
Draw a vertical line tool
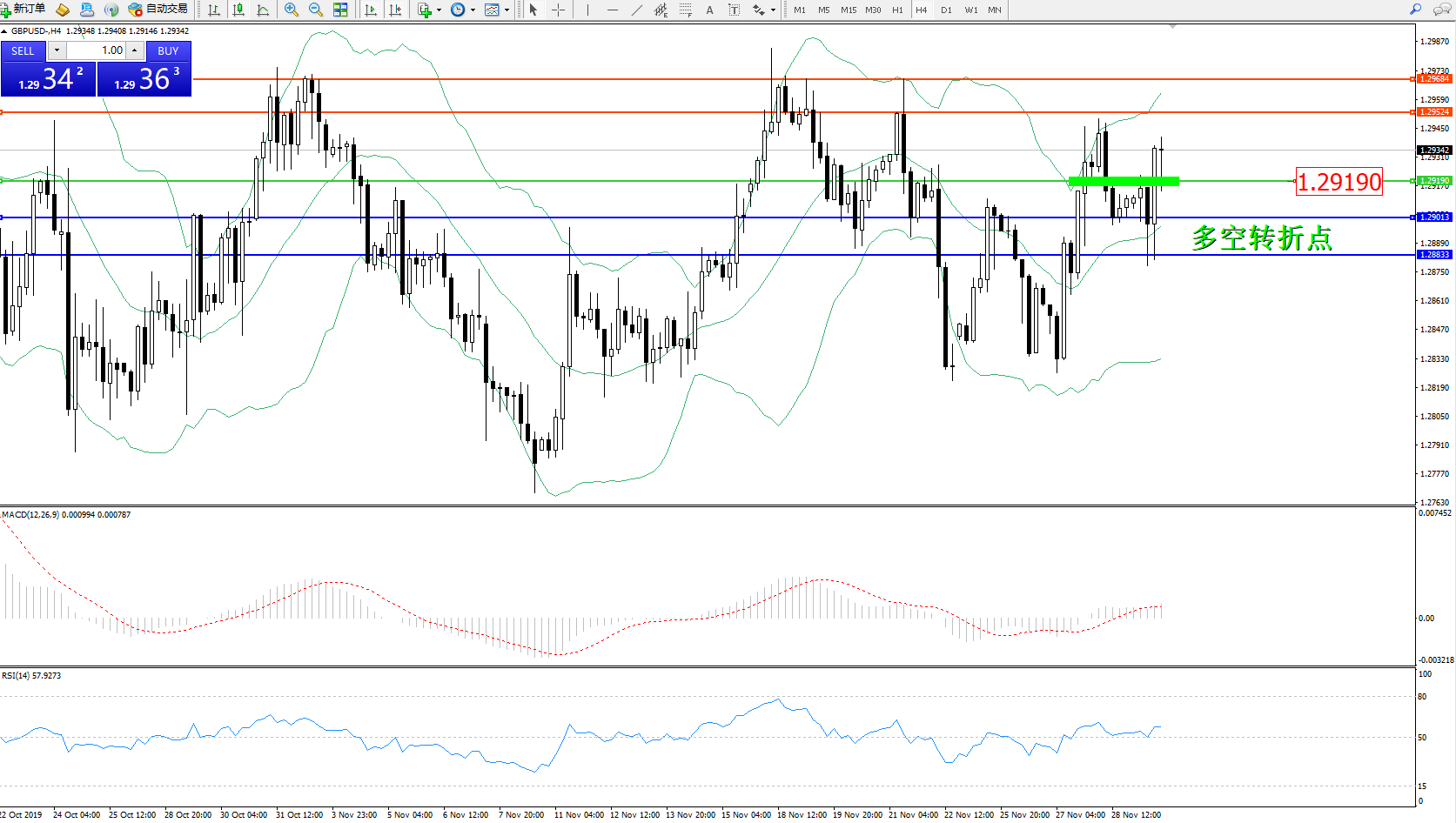pos(587,10)
